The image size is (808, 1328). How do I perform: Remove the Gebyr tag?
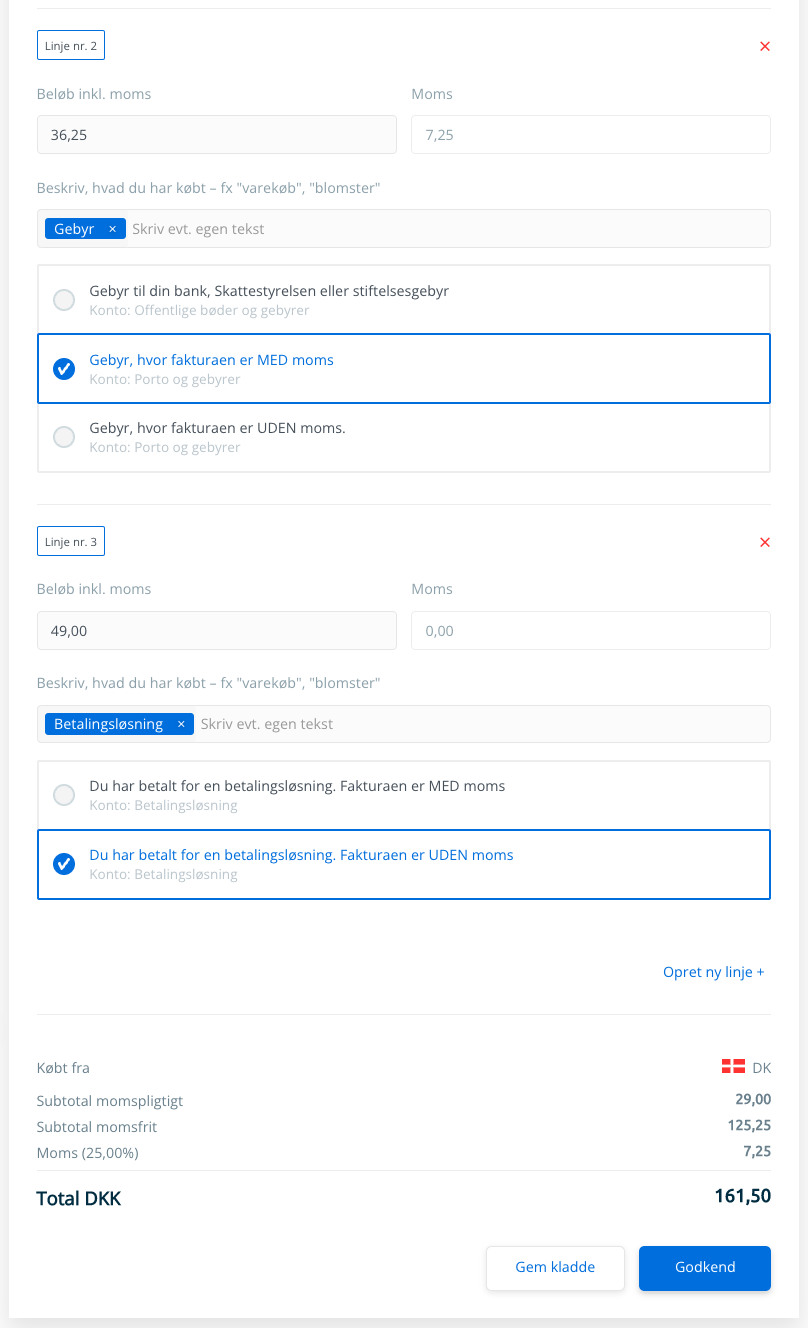tap(112, 229)
